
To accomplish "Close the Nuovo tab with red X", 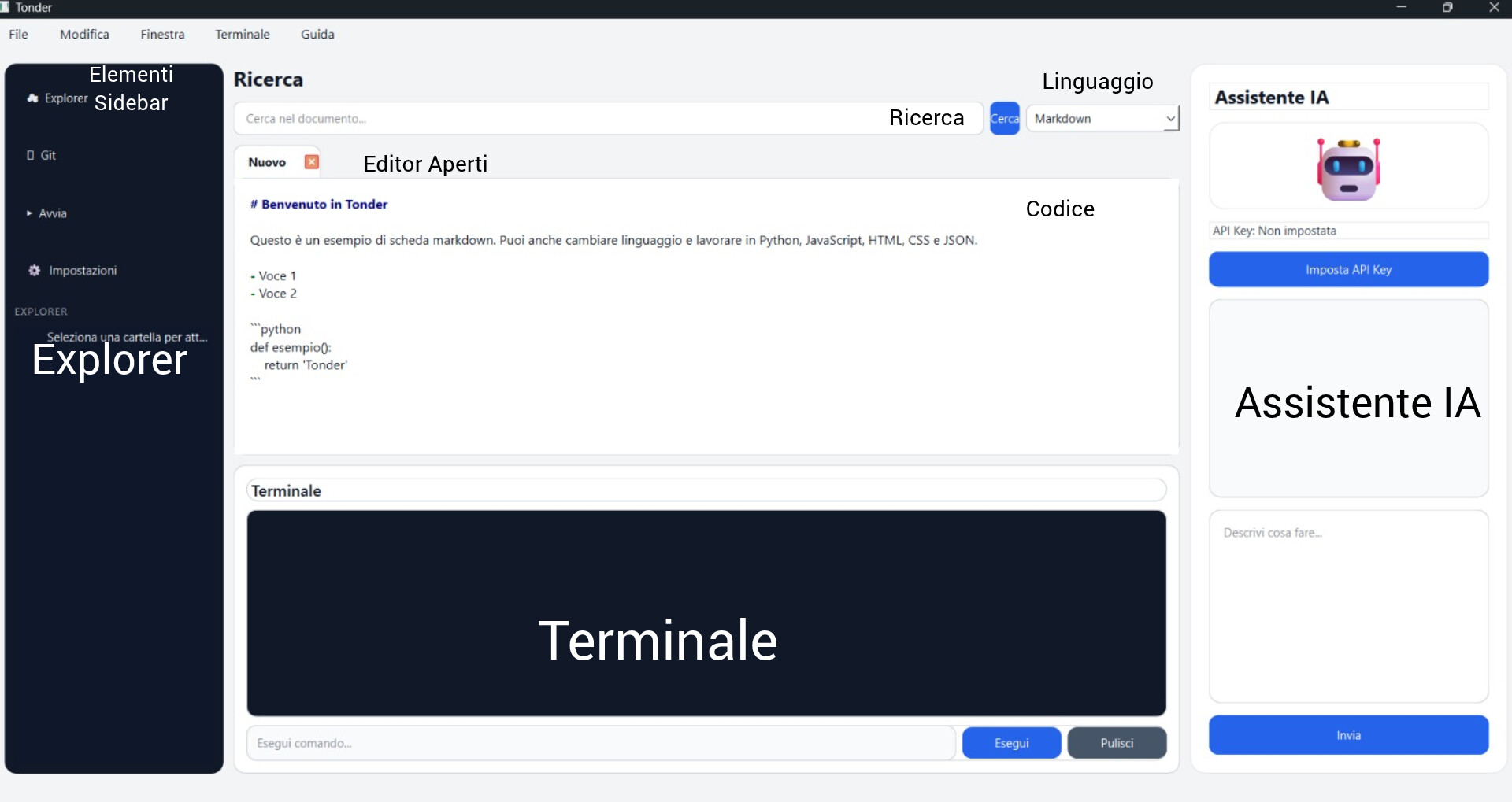I will point(312,162).
